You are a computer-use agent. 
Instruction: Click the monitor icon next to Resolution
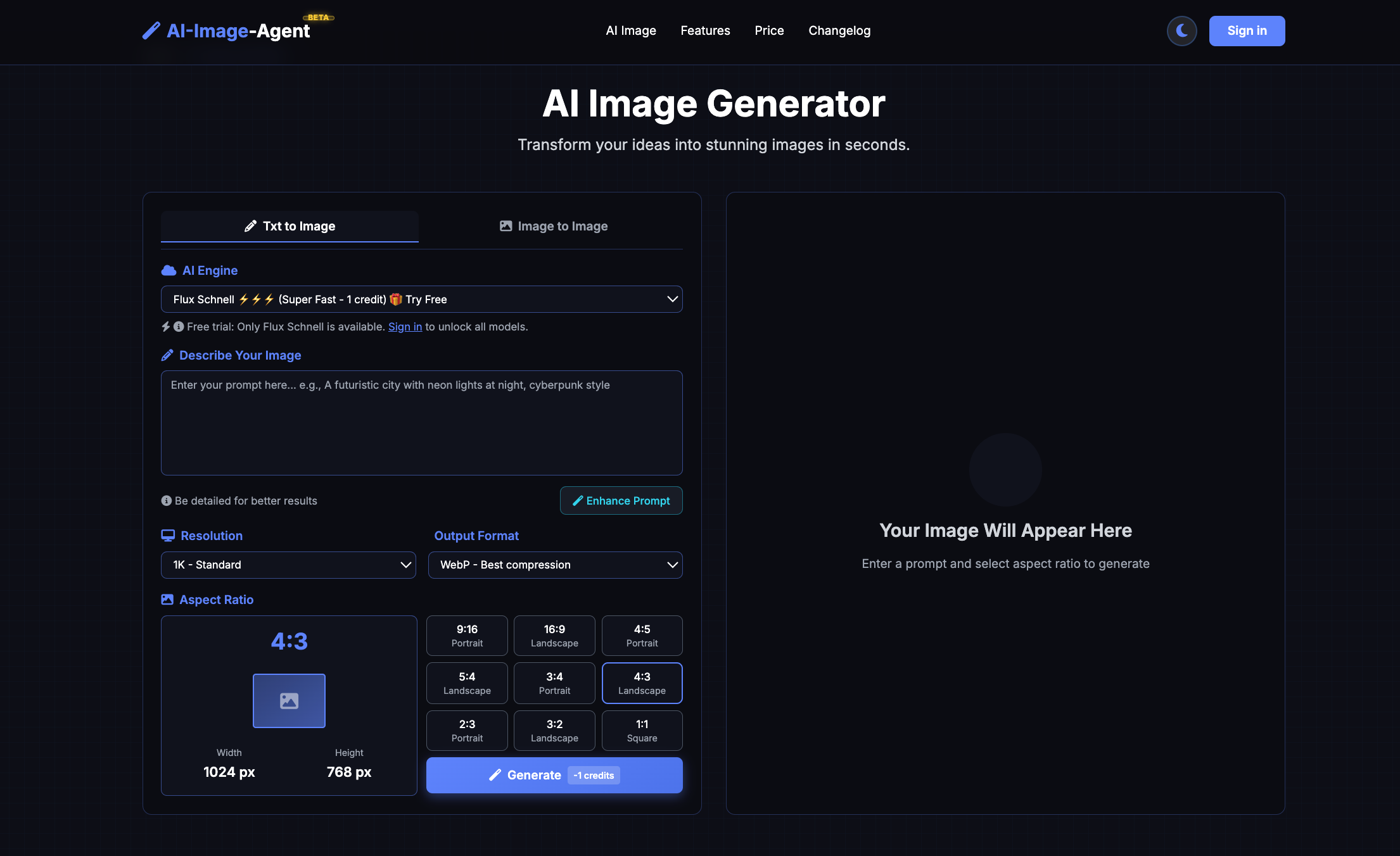[167, 535]
